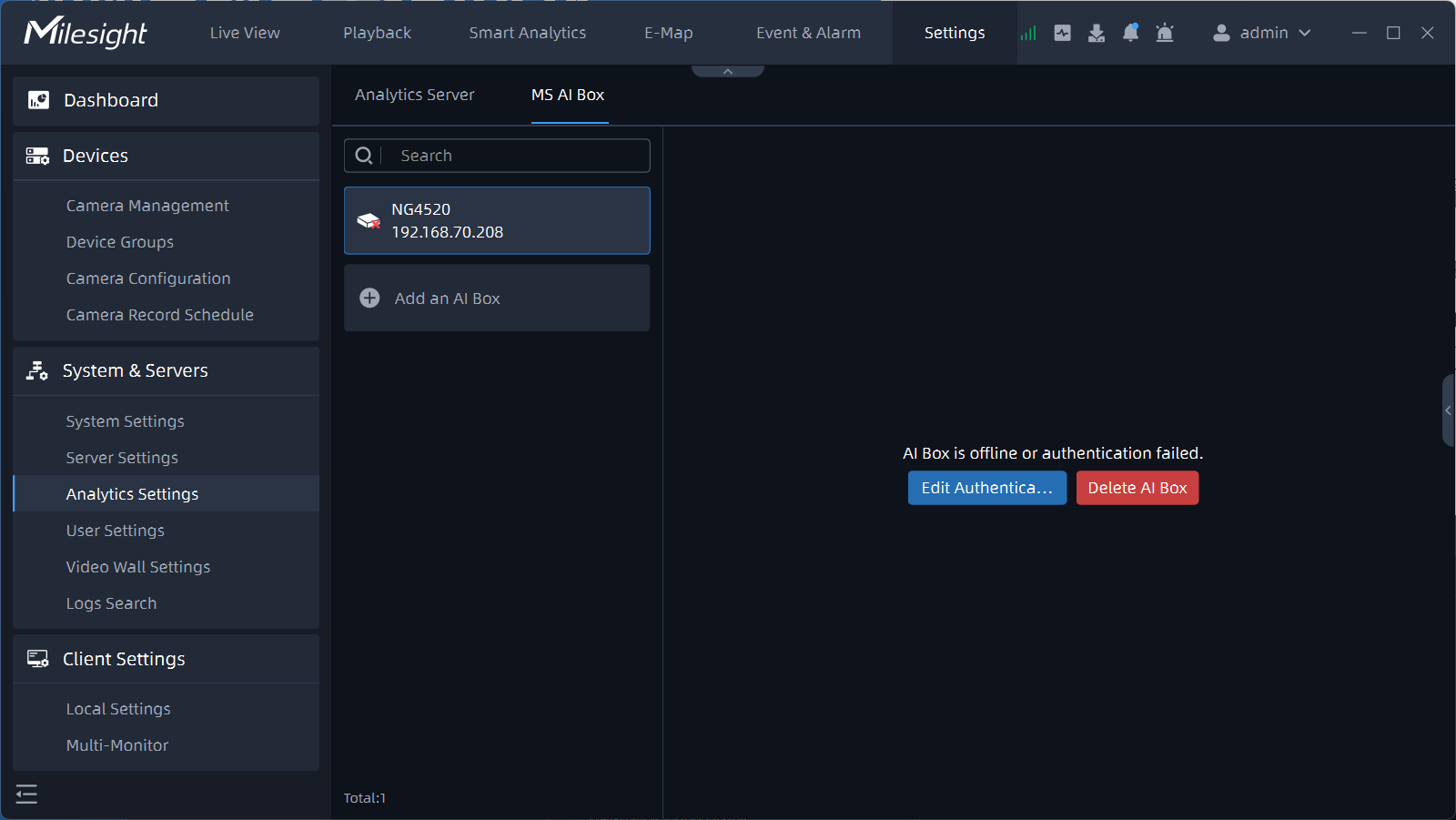
Task: Click the Devices server icon
Action: click(37, 156)
